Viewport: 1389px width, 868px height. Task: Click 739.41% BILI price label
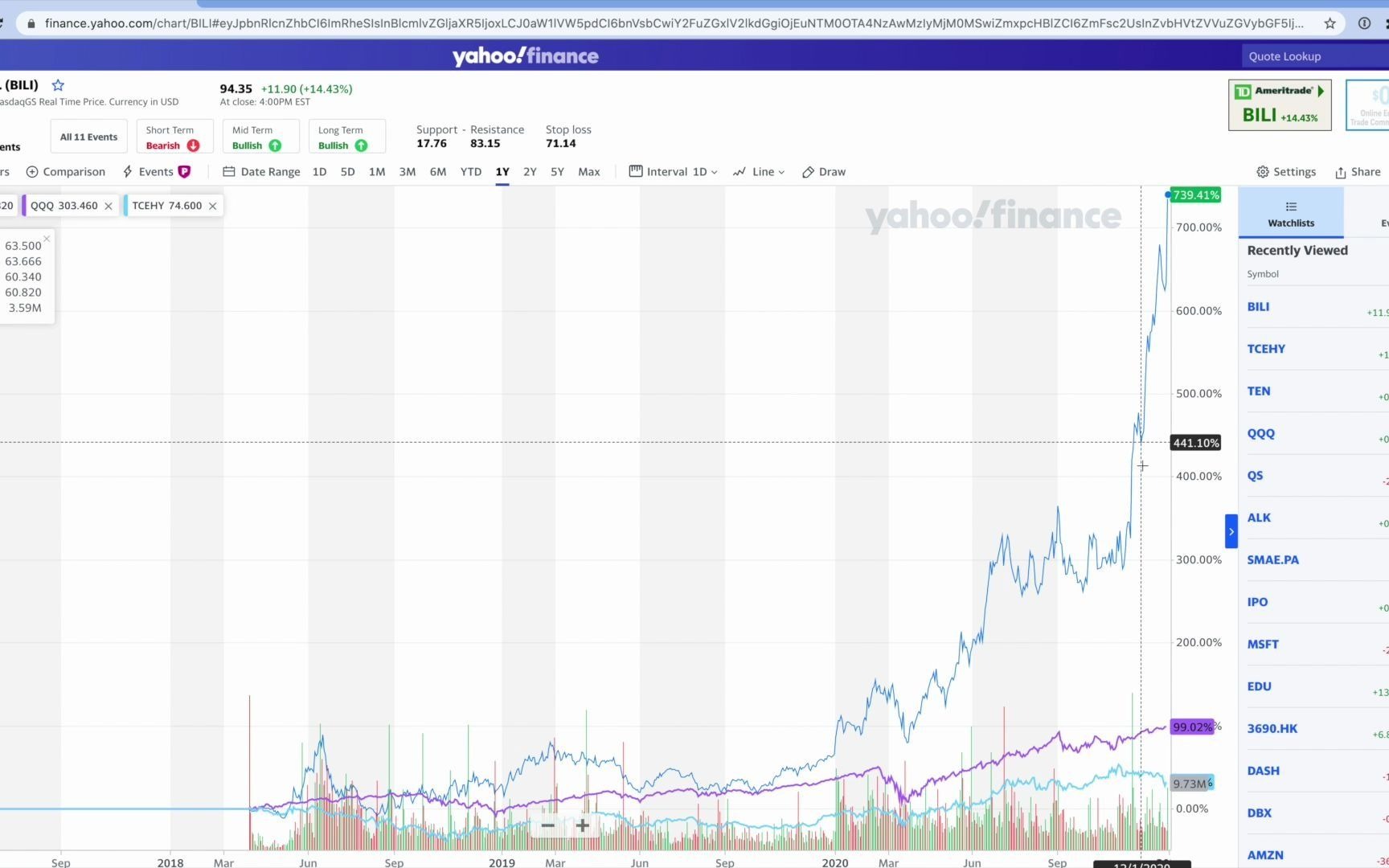[1195, 195]
